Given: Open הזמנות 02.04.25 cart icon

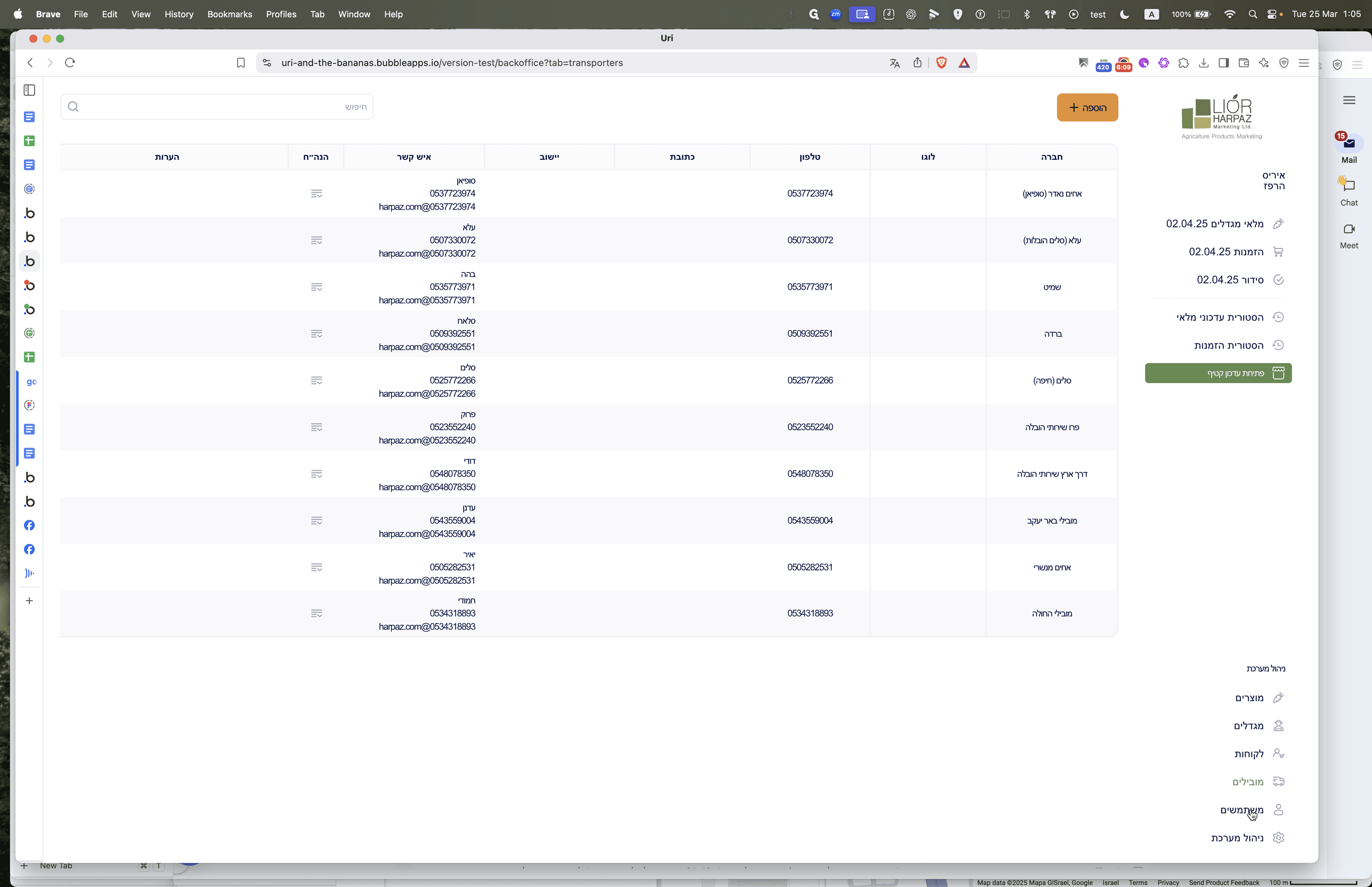Looking at the screenshot, I should pos(1278,252).
